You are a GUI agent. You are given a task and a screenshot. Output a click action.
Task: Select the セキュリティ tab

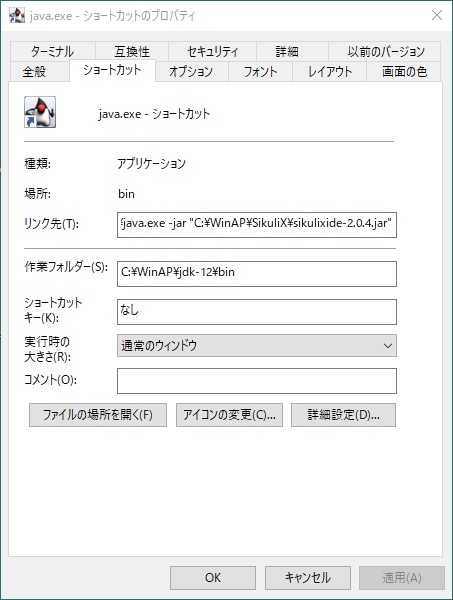click(x=212, y=51)
